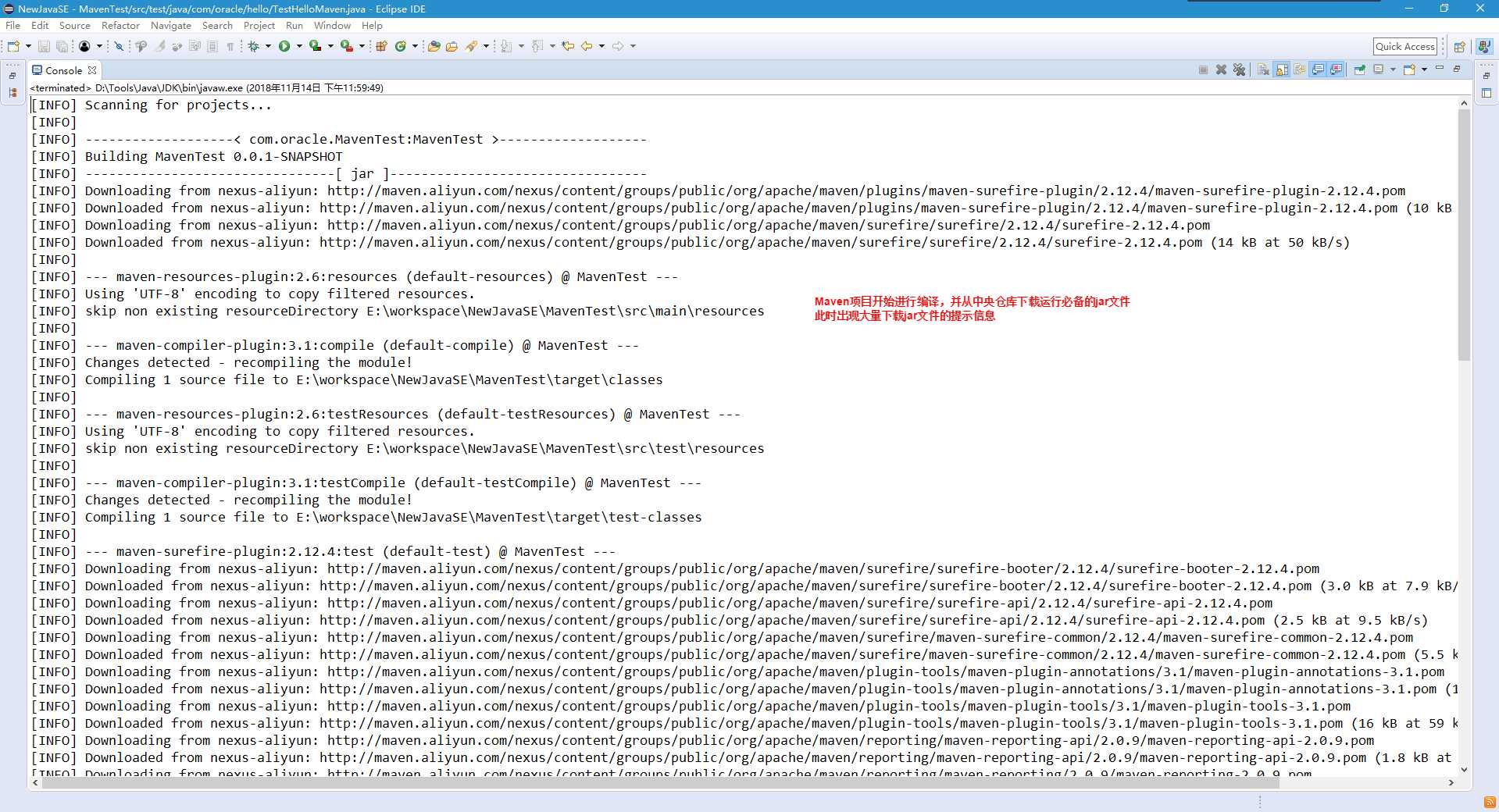Click the Terminate console square icon
The image size is (1499, 812).
click(x=1203, y=69)
